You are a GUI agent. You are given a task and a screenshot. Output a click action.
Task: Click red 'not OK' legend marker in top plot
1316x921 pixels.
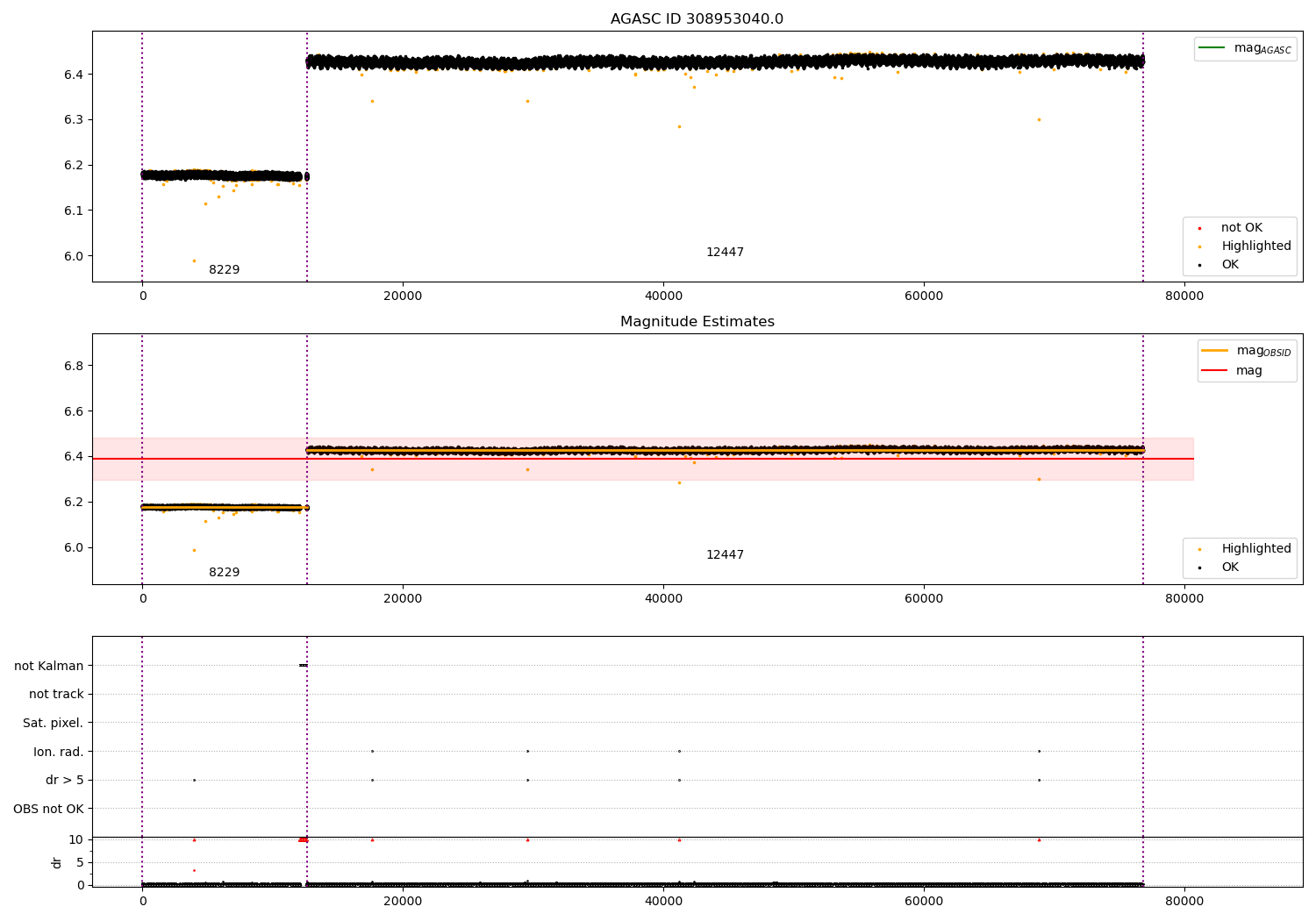click(x=1199, y=228)
